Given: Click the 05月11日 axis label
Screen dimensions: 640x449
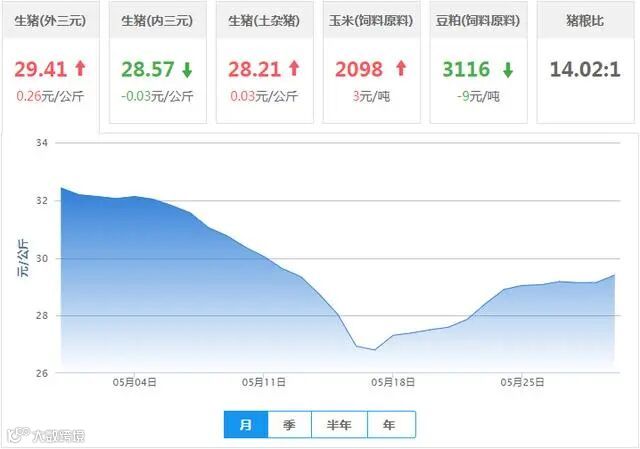Looking at the screenshot, I should point(264,382).
